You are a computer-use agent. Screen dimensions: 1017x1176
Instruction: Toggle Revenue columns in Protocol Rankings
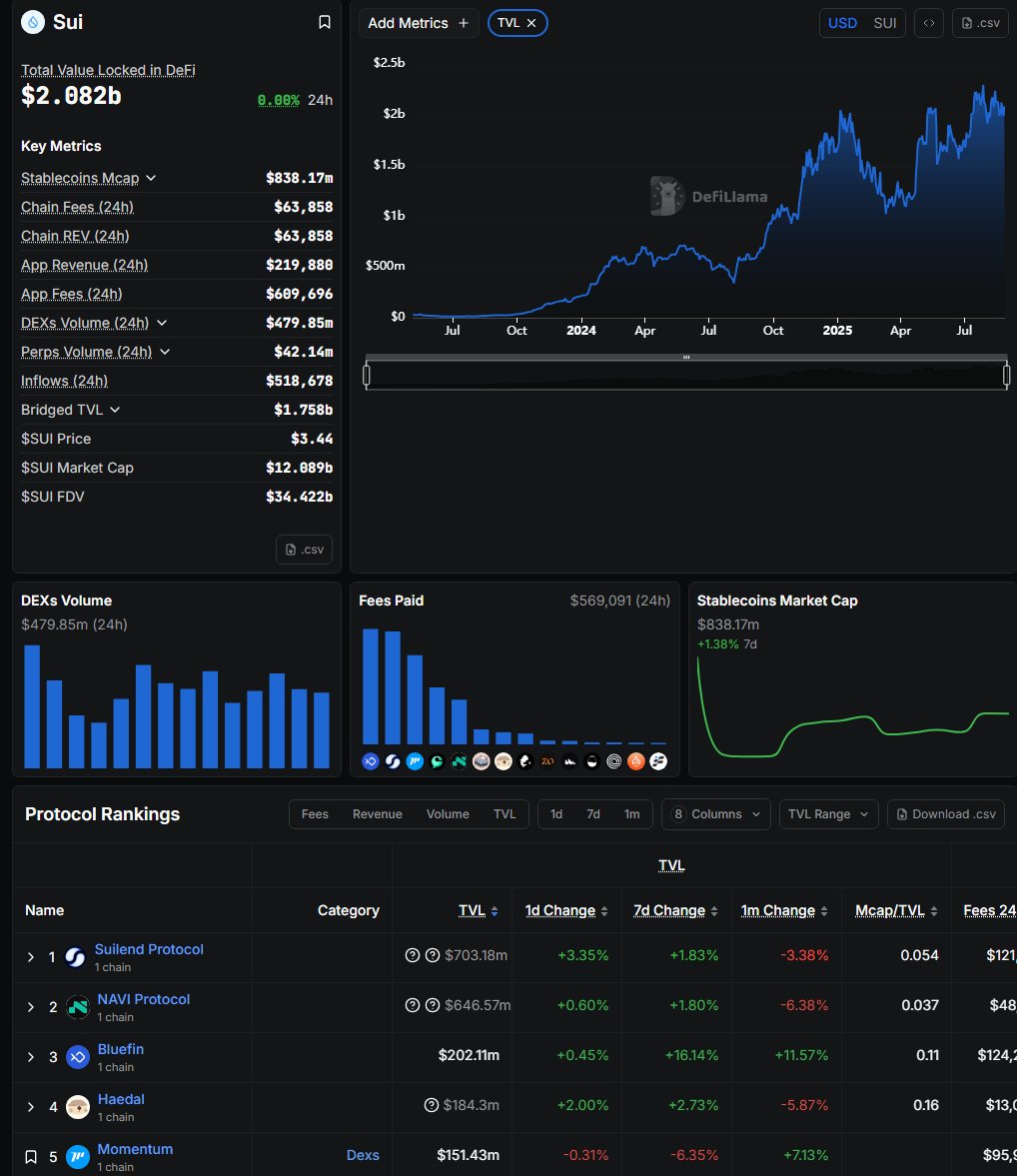[378, 814]
